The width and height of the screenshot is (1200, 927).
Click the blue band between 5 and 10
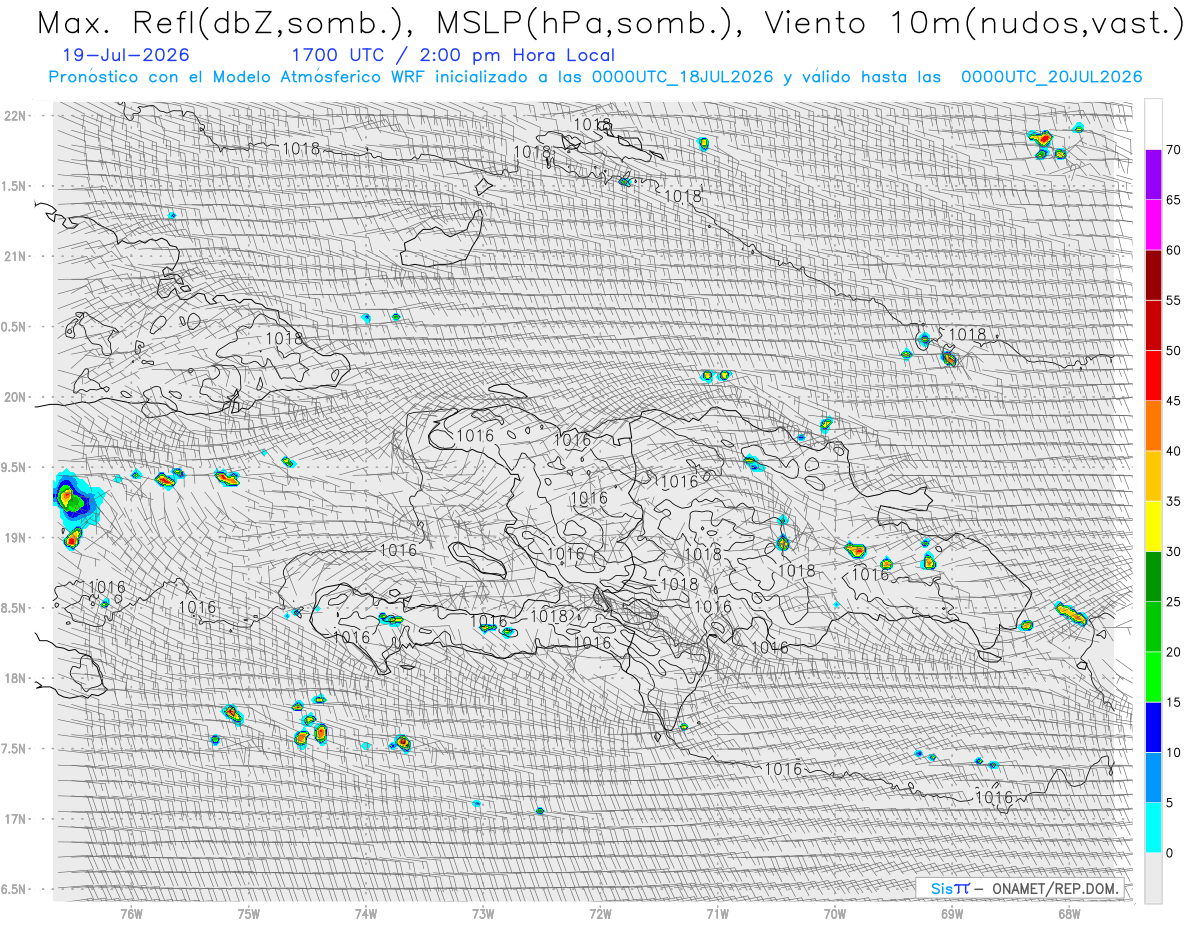tap(1153, 777)
